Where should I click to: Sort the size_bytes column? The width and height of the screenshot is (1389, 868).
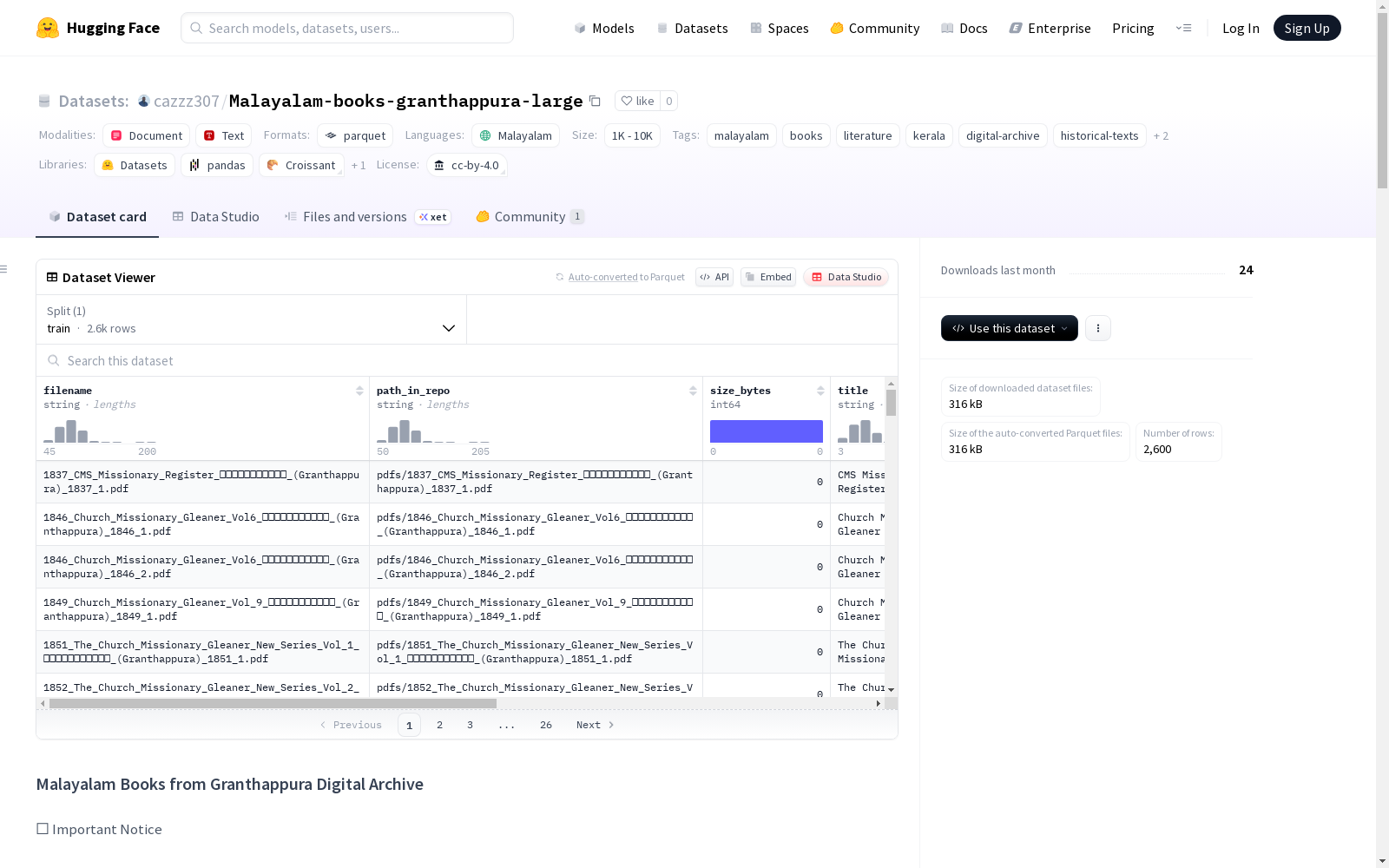click(820, 391)
